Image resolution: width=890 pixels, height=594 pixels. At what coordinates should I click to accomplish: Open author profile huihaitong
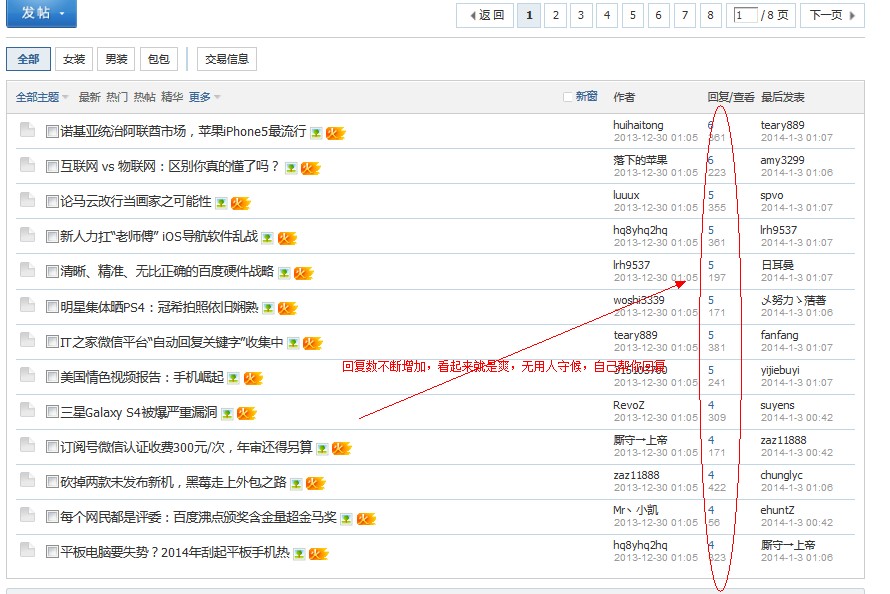[x=638, y=125]
